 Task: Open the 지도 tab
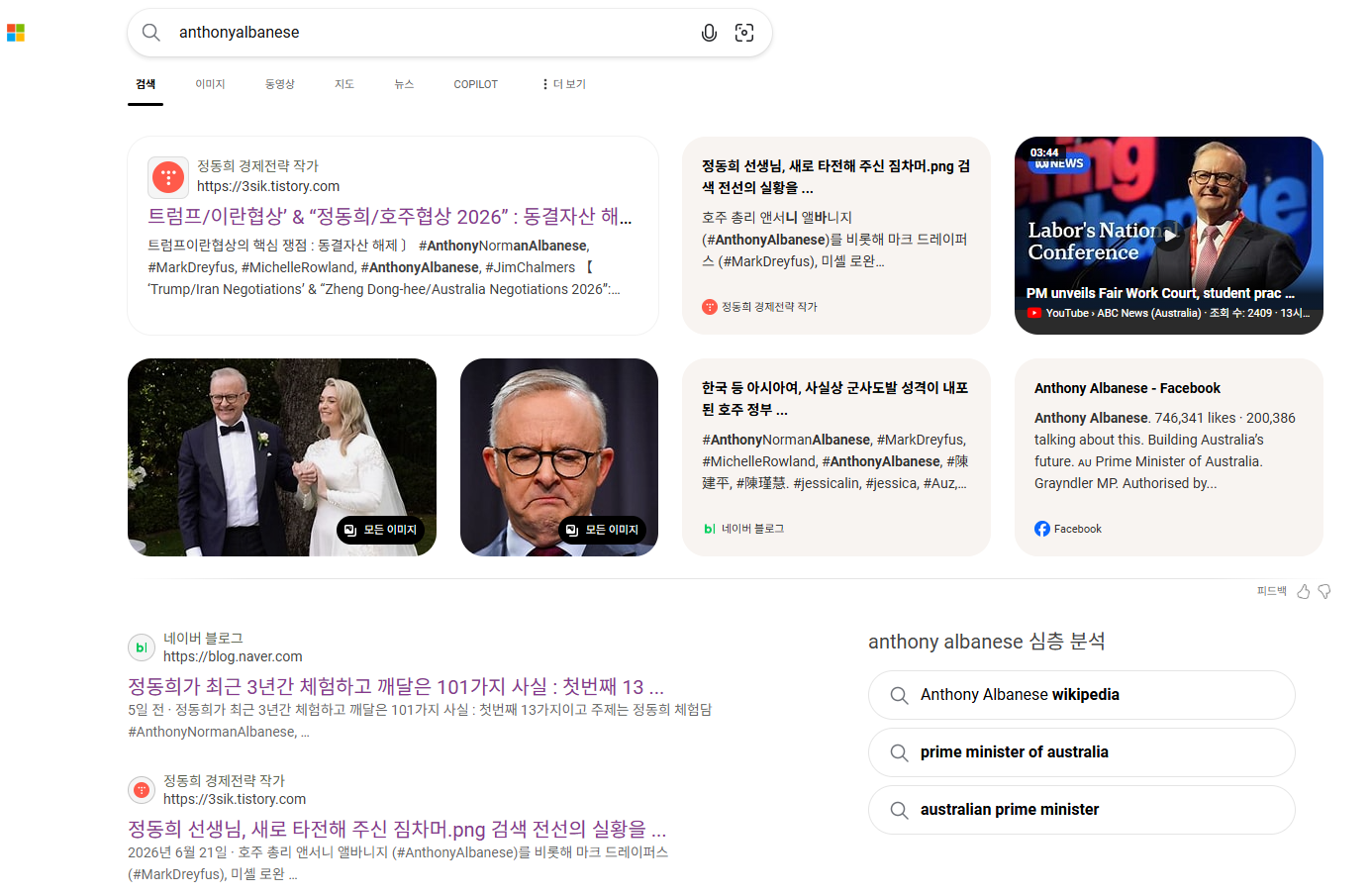(x=344, y=84)
